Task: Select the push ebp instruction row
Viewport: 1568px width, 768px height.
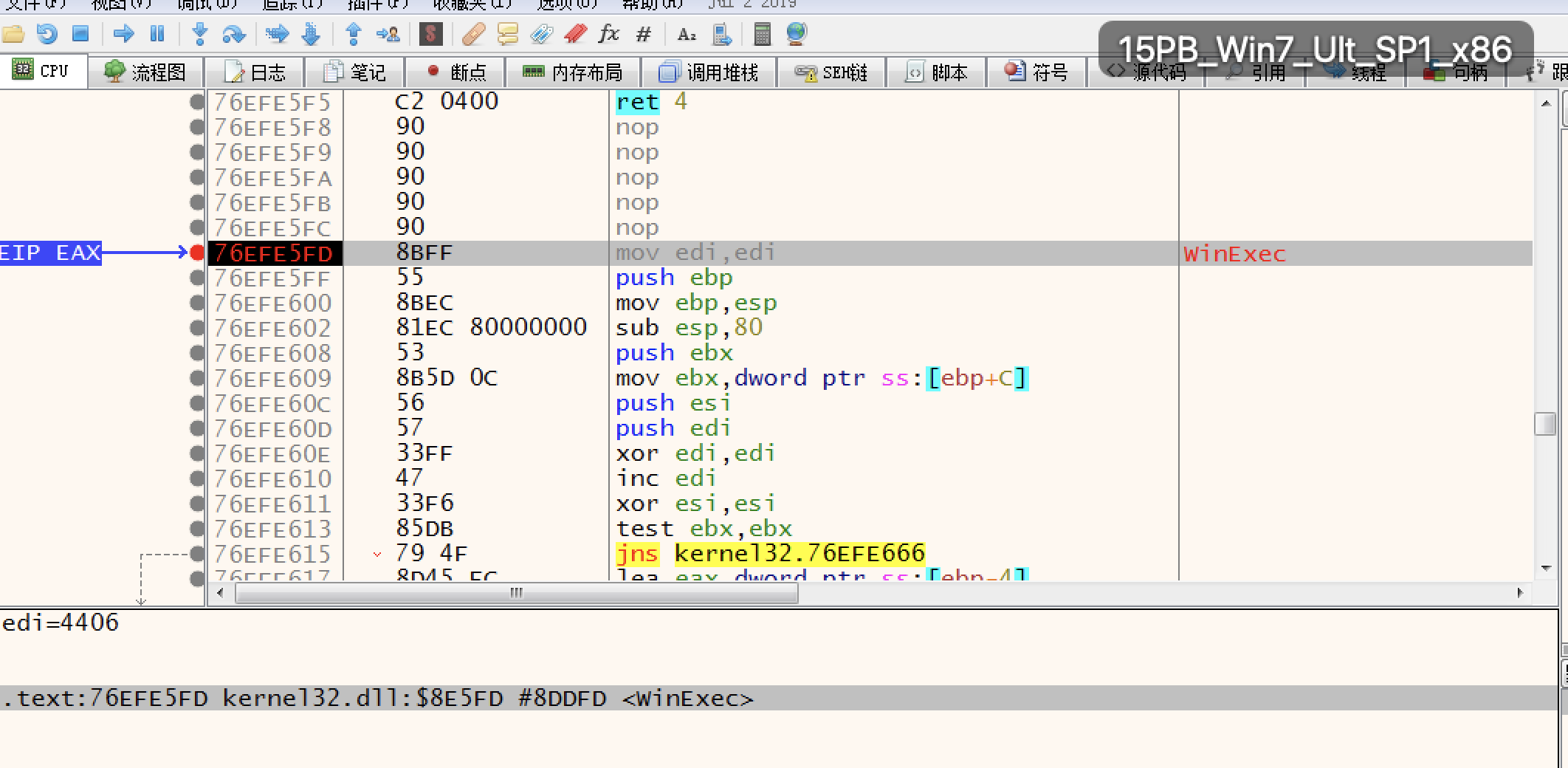Action: pyautogui.click(x=673, y=278)
